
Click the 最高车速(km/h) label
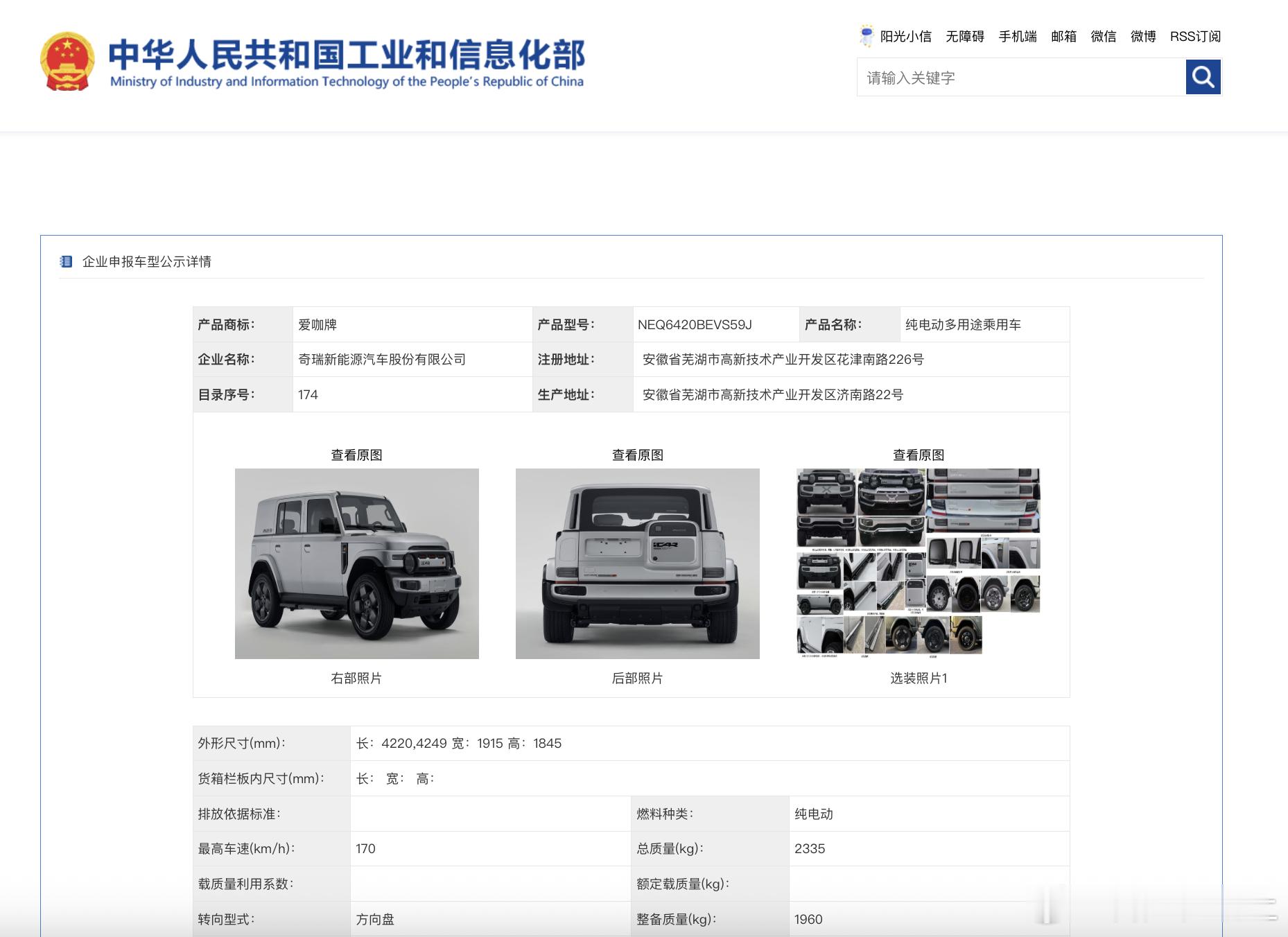(246, 848)
